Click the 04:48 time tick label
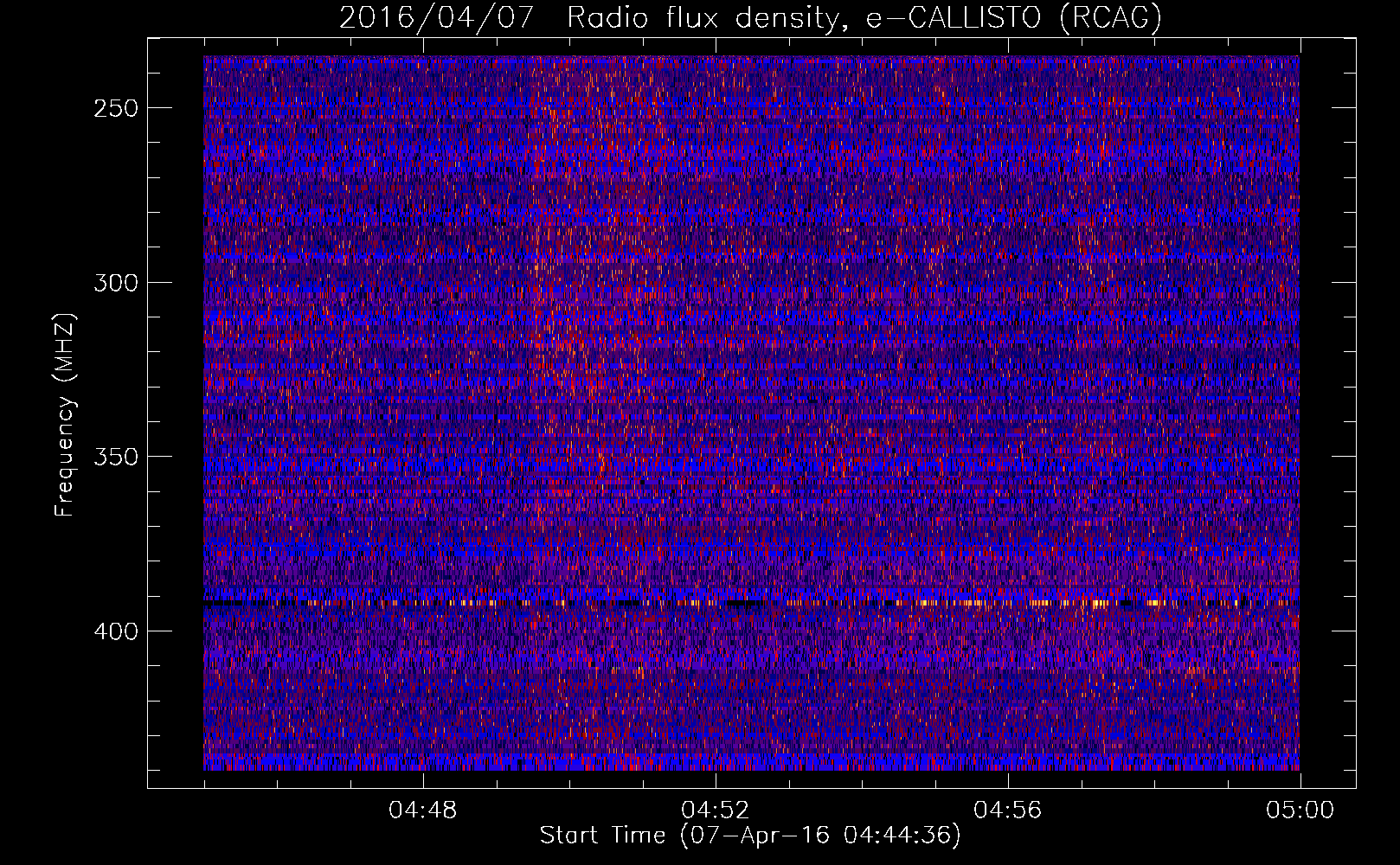Image resolution: width=1400 pixels, height=865 pixels. pos(423,811)
